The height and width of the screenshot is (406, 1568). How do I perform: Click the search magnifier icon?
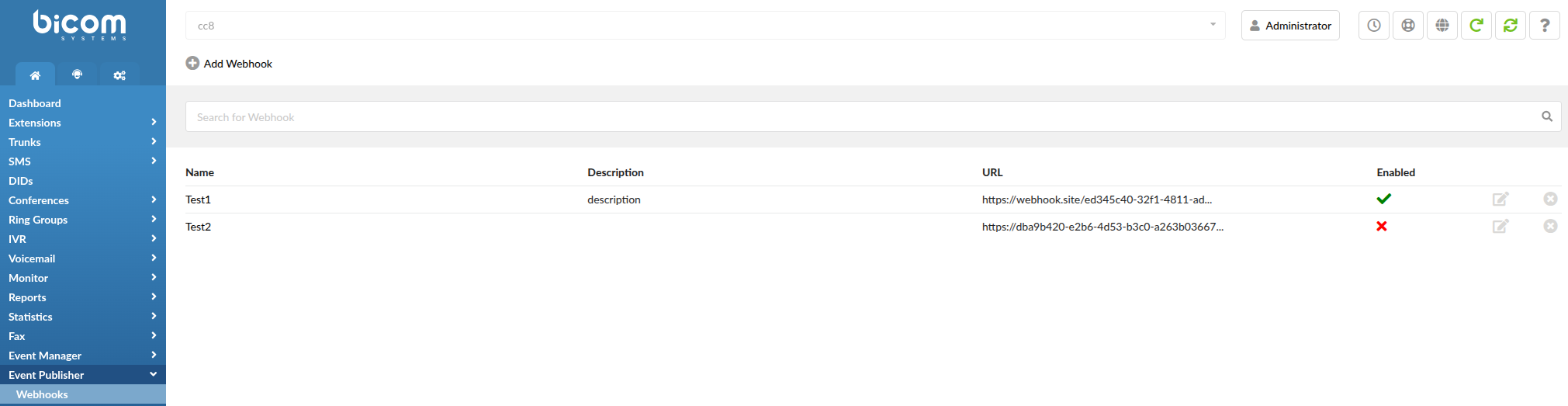point(1546,116)
